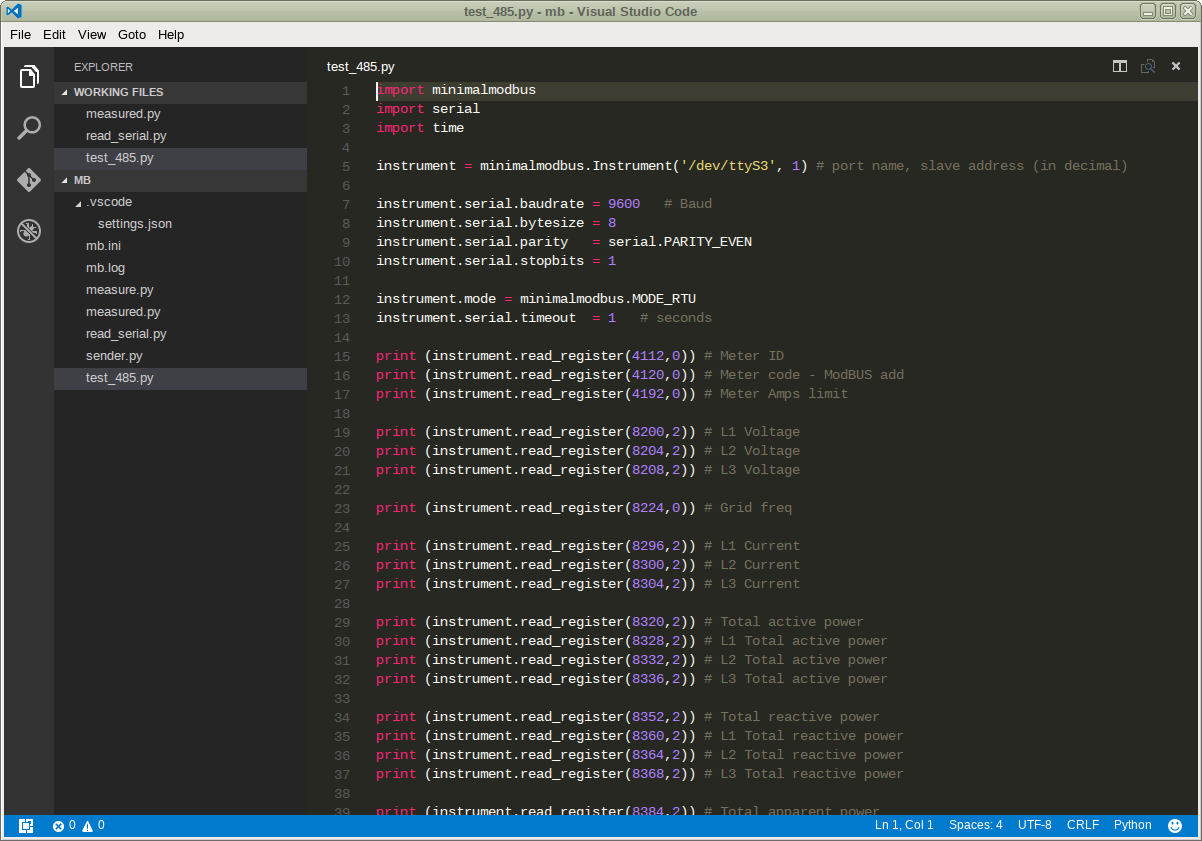Open sender.py from the MB folder
This screenshot has width=1202, height=841.
[114, 356]
